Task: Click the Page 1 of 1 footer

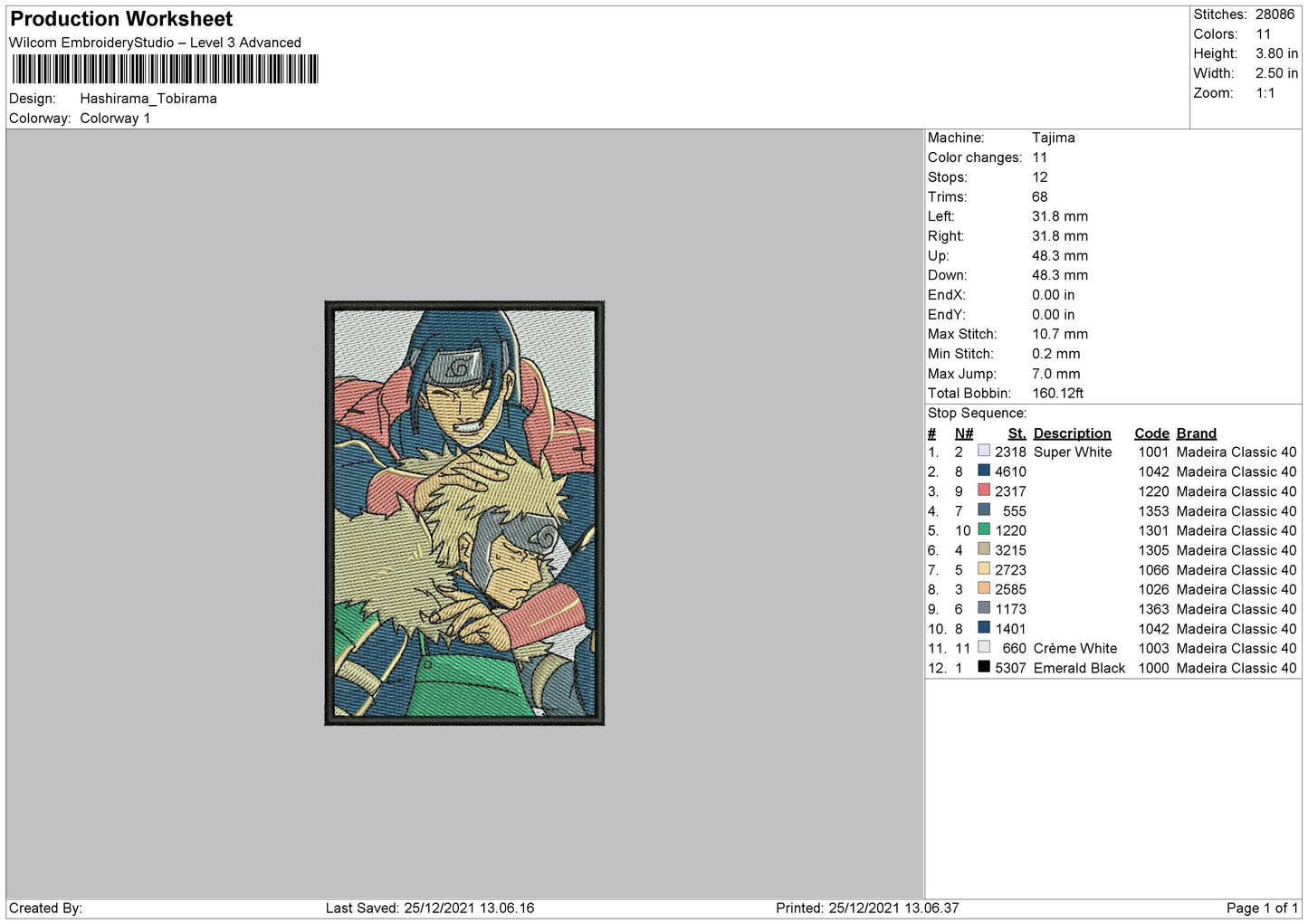Action: [1262, 908]
